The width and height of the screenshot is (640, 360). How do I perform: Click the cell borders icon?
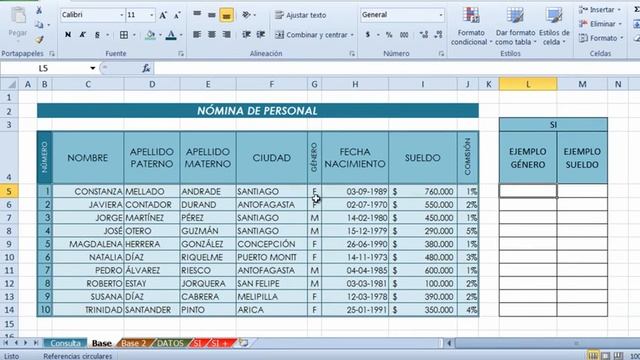pos(124,35)
